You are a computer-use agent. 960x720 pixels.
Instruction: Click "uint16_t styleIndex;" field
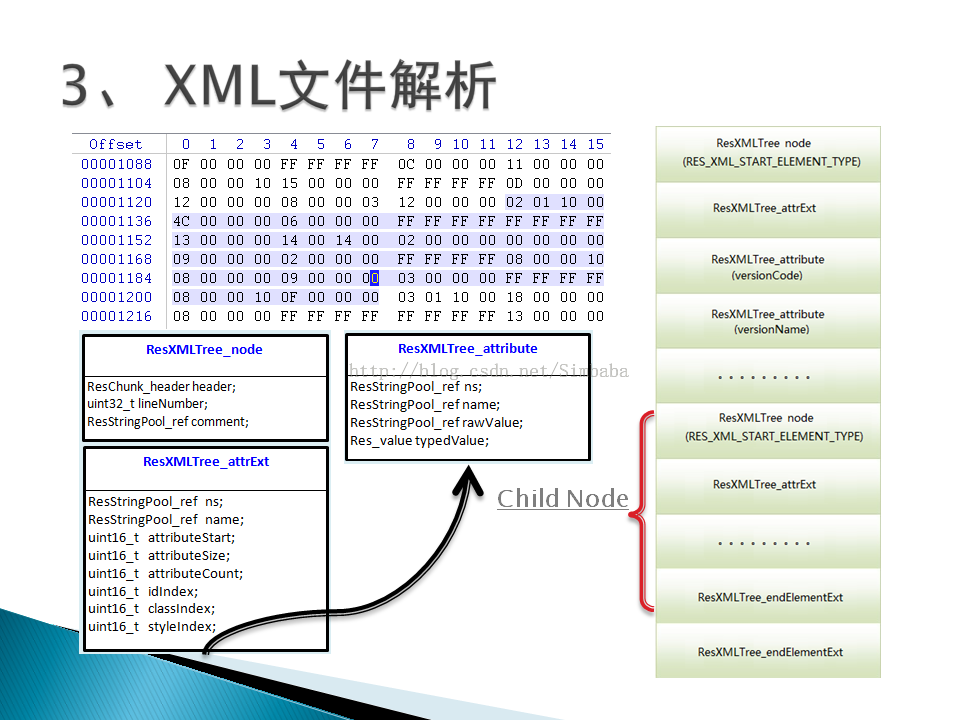pyautogui.click(x=152, y=626)
